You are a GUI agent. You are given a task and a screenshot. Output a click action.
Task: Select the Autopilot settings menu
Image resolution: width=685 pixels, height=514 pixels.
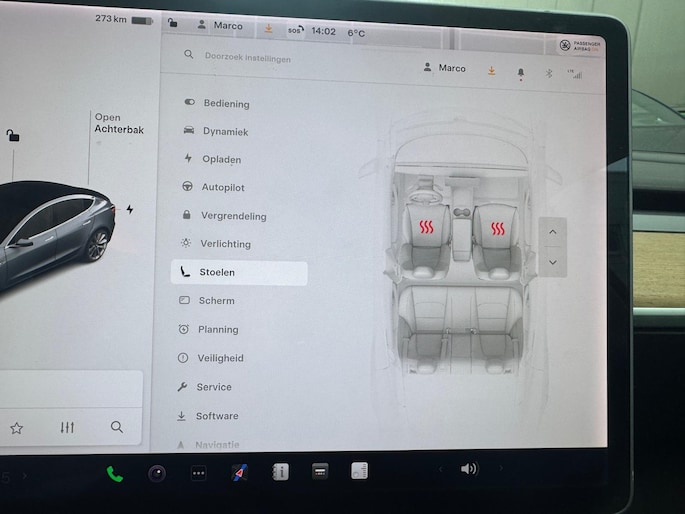click(x=222, y=187)
